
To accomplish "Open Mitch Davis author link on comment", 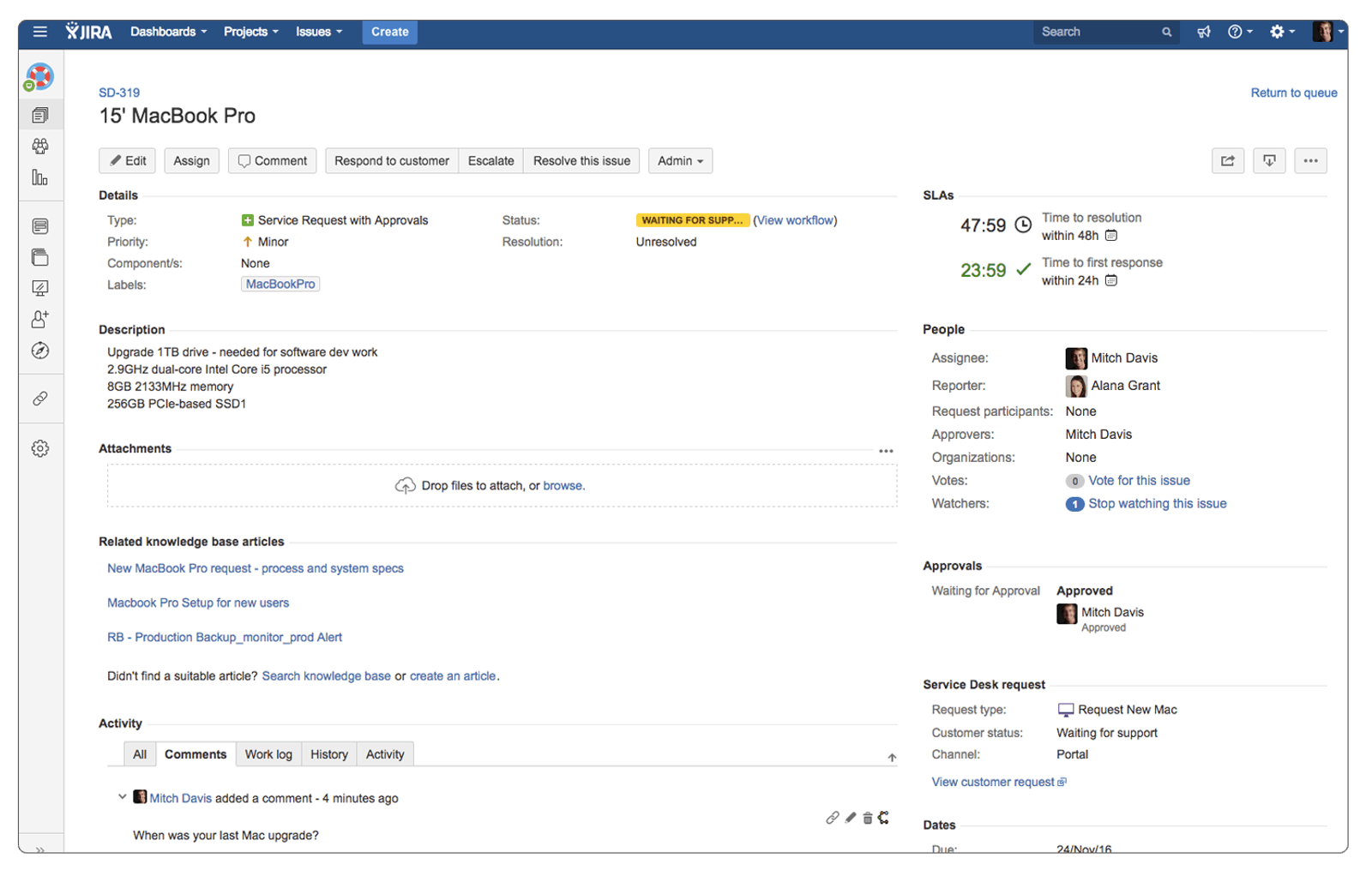I will [180, 798].
